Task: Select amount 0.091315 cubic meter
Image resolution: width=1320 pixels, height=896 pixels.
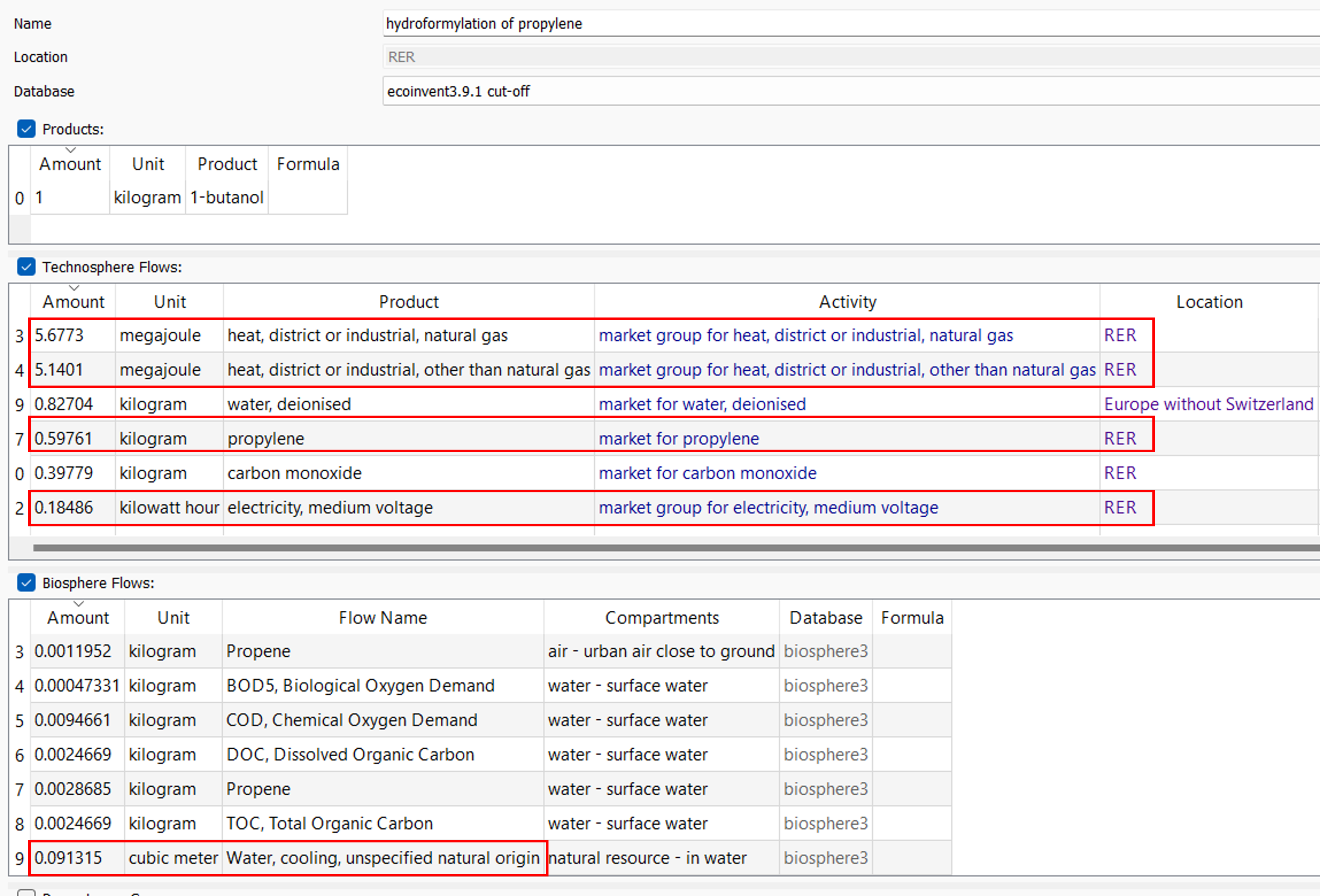Action: [x=77, y=858]
